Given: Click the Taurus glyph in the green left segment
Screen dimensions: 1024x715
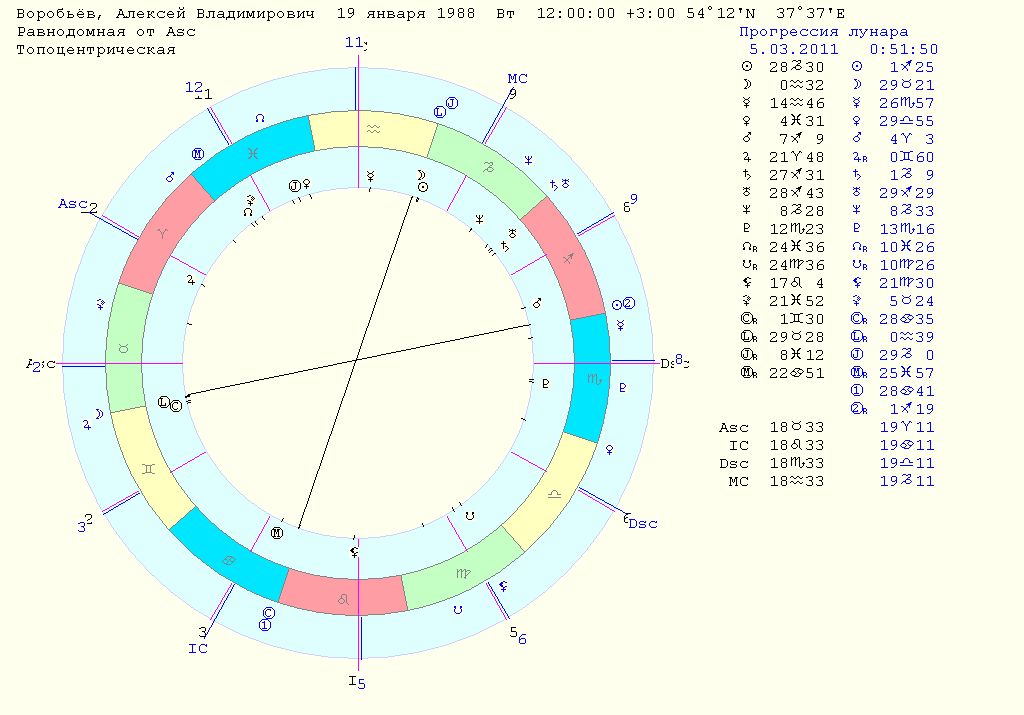Looking at the screenshot, I should pos(123,349).
